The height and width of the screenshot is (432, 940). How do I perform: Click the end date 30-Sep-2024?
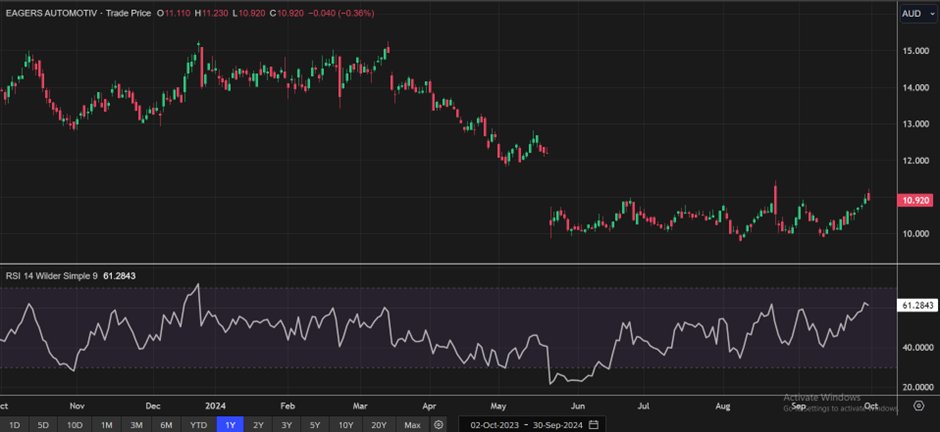pos(557,425)
